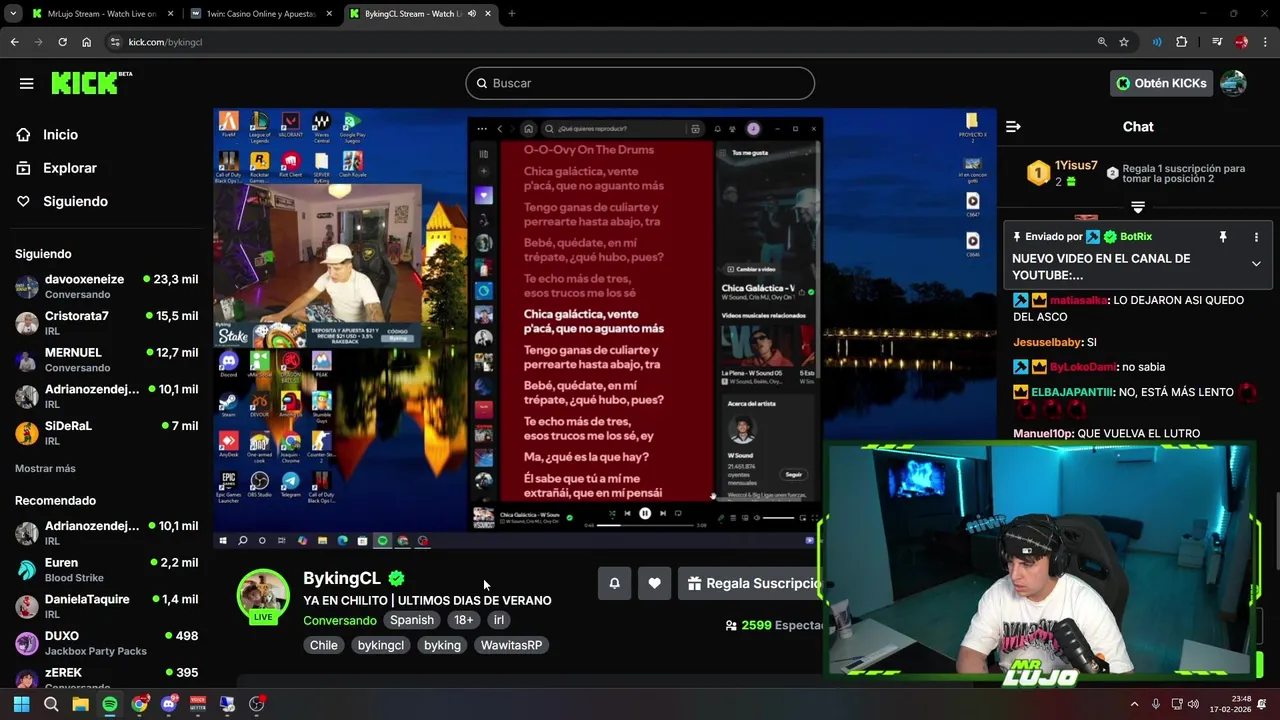
Task: Mute the BykingCL tab audio icon
Action: [x=471, y=14]
